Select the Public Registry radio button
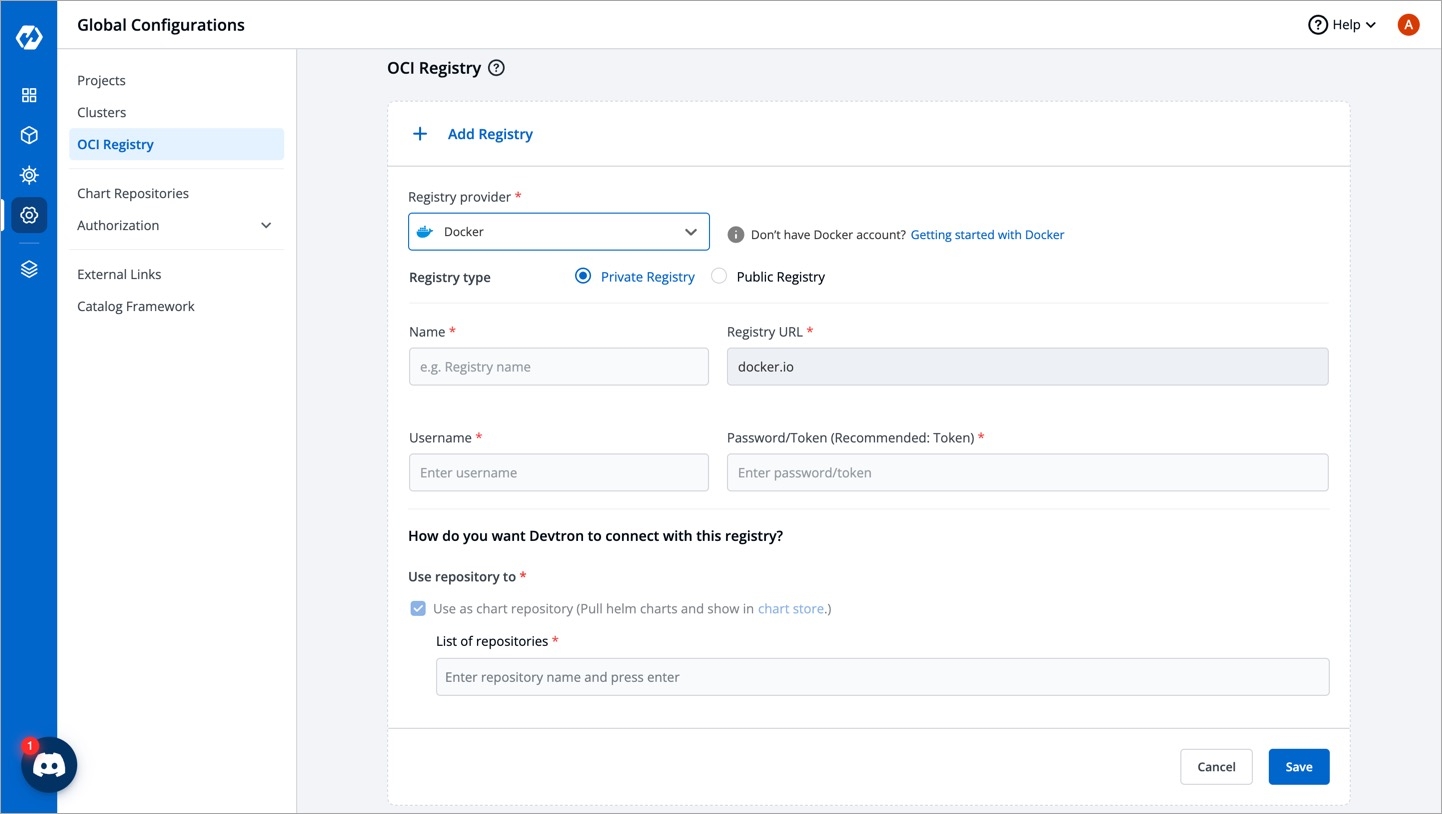Viewport: 1442px width, 814px height. click(x=719, y=276)
